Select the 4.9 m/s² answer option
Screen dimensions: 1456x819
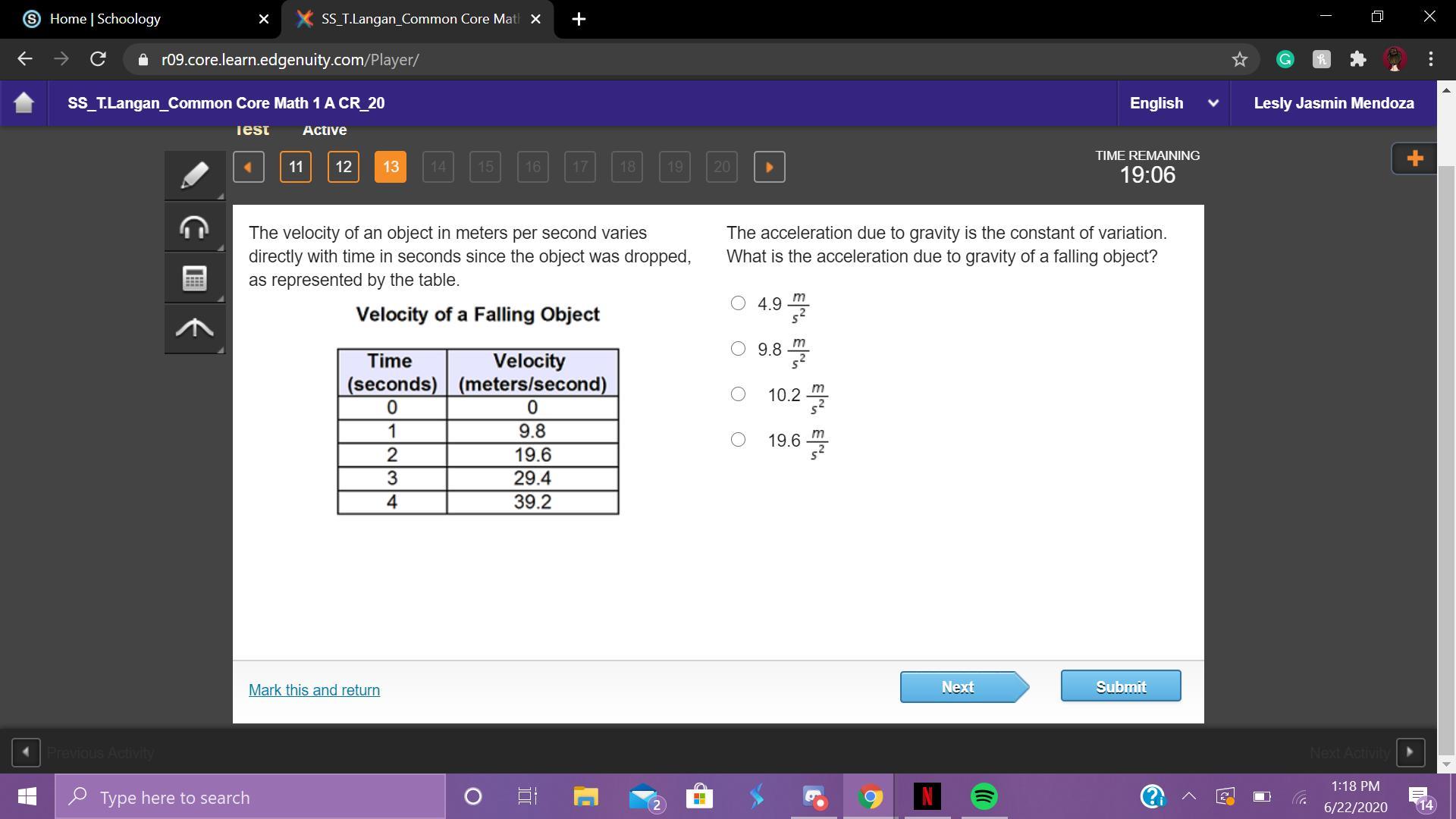point(738,303)
